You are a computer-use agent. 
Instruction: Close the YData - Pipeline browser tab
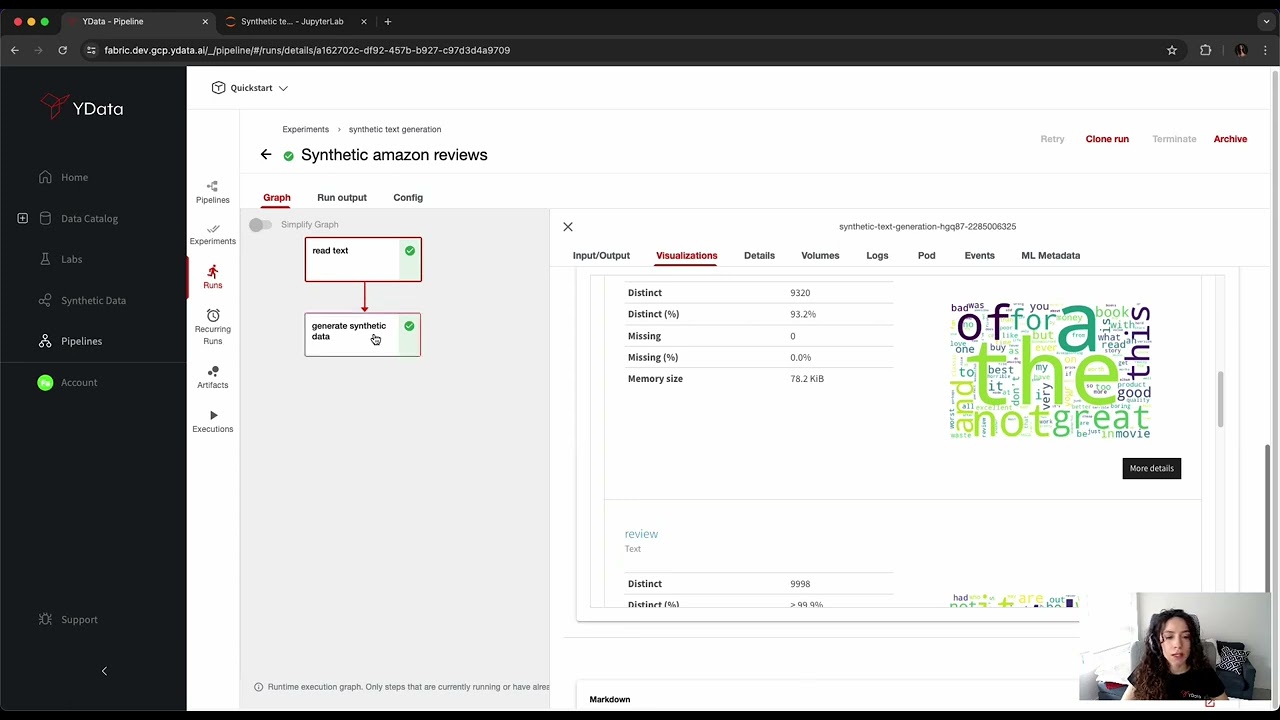coord(205,21)
